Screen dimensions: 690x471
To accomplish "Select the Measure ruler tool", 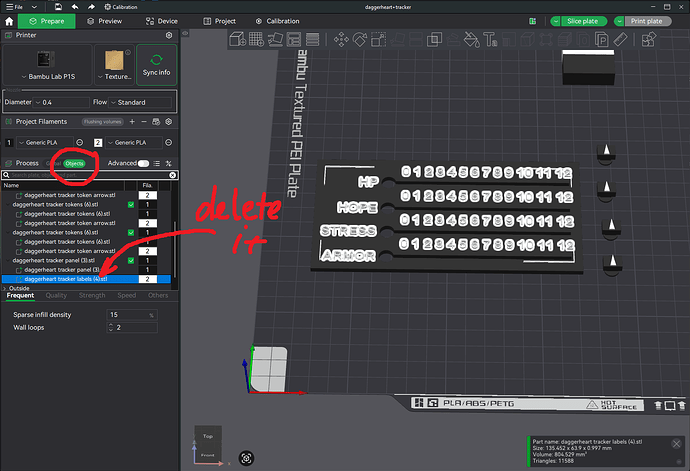I will click(620, 40).
